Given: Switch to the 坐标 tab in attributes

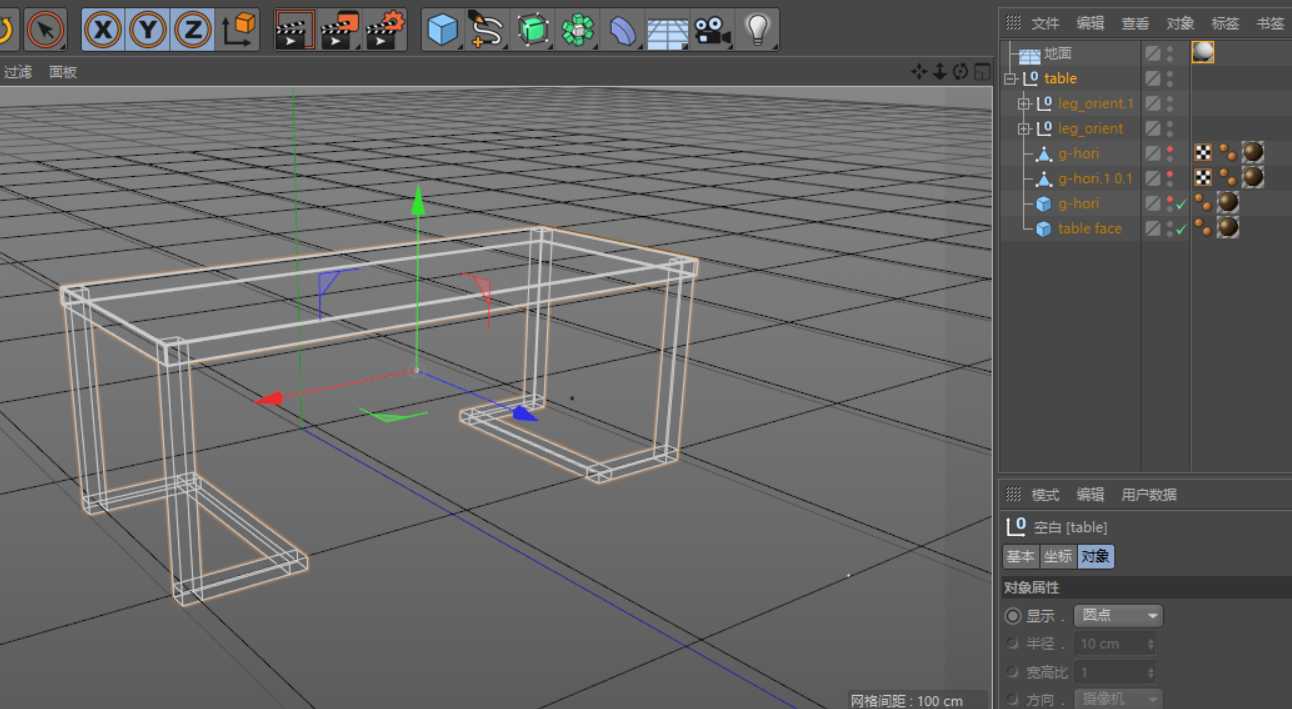Looking at the screenshot, I should [x=1057, y=556].
